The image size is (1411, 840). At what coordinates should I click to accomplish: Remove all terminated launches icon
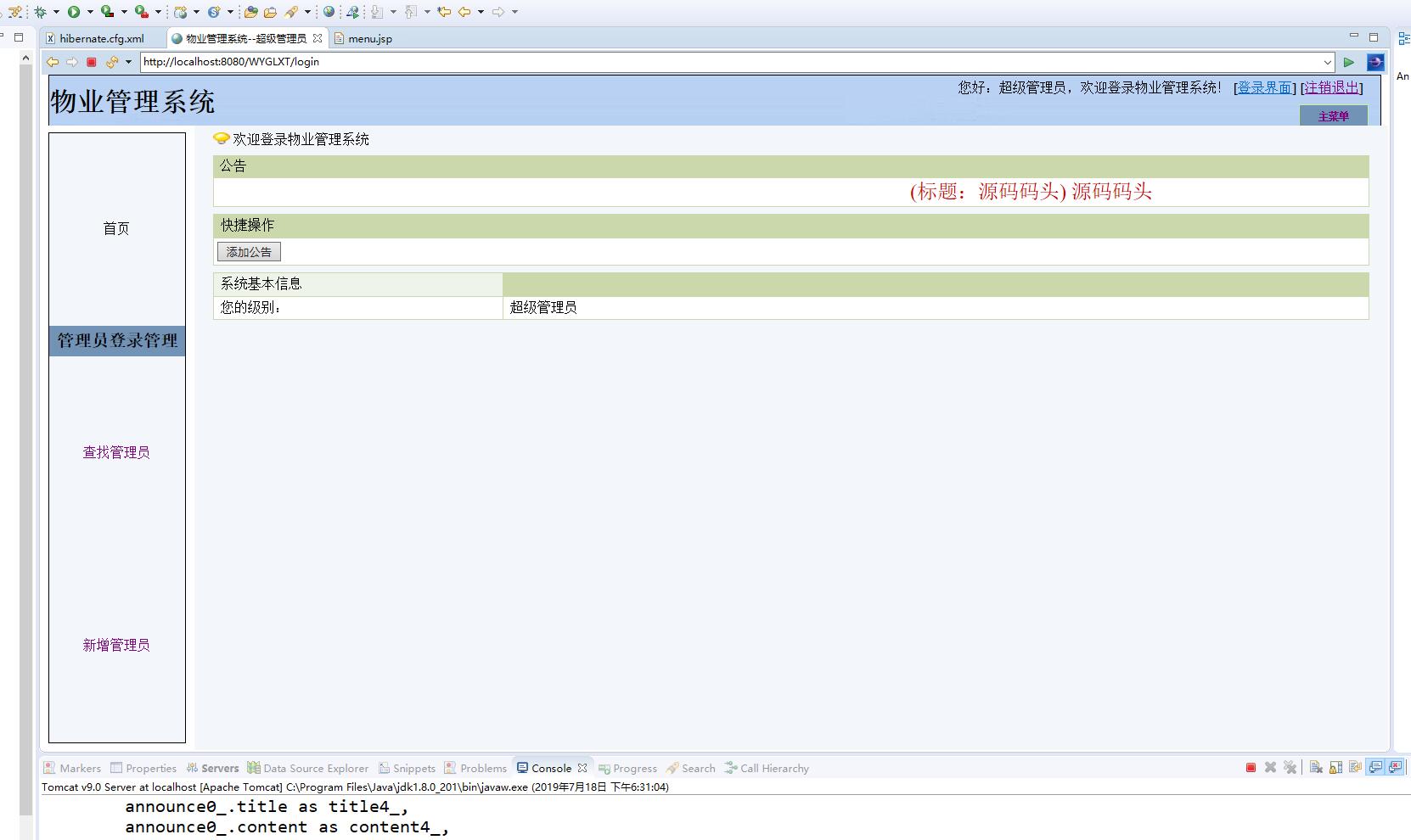1290,768
